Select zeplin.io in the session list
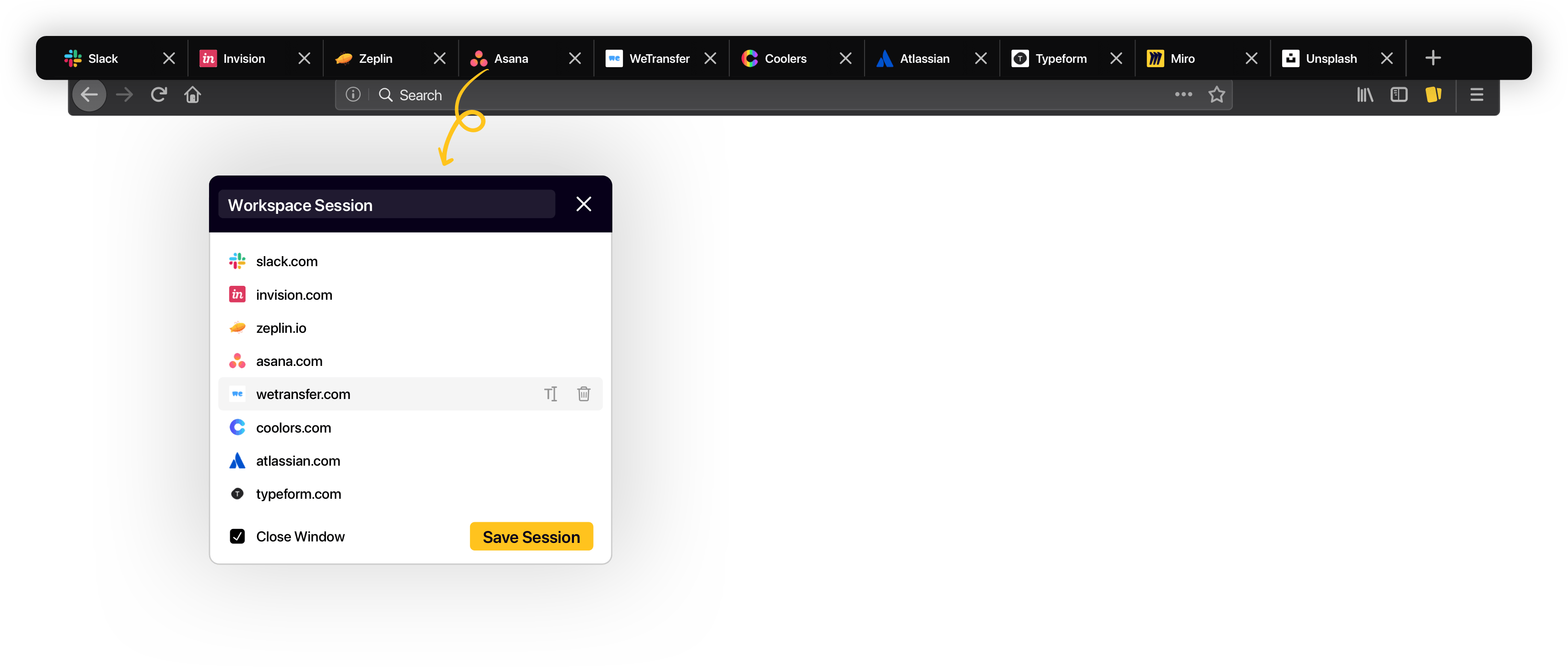Image resolution: width=1568 pixels, height=669 pixels. click(x=410, y=328)
